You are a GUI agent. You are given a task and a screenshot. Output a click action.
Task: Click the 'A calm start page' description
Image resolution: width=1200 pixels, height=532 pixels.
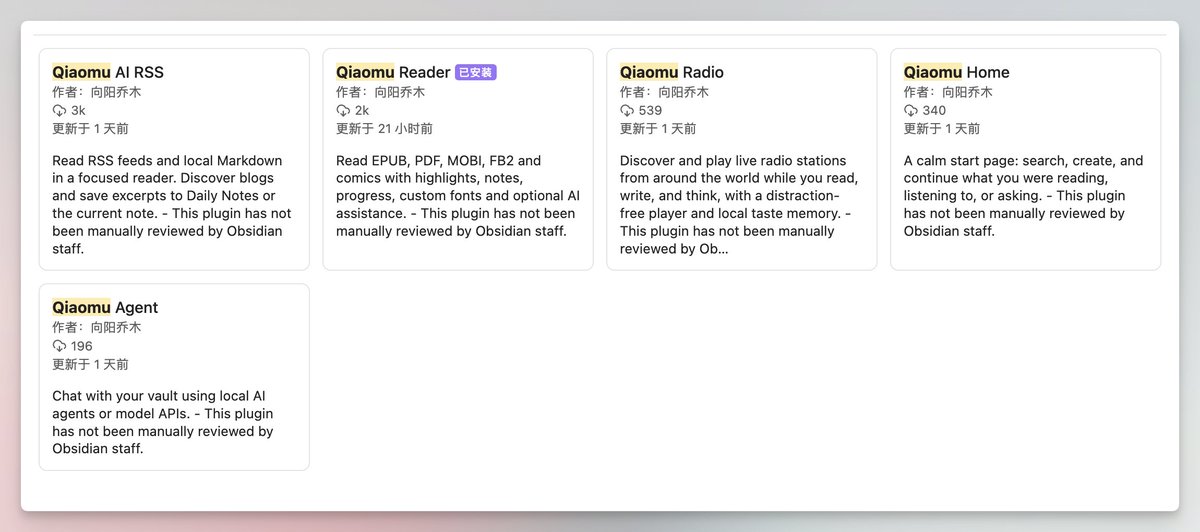pos(1024,196)
